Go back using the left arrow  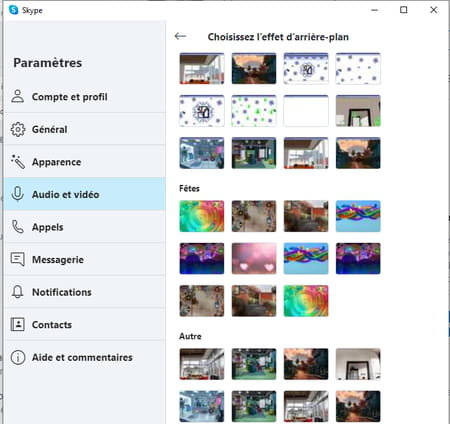pos(180,36)
